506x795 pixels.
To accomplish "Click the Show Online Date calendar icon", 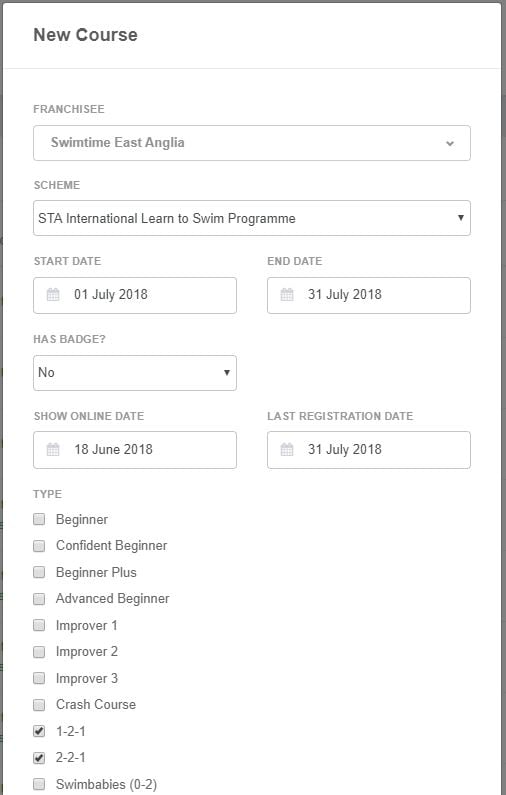I will pyautogui.click(x=53, y=449).
